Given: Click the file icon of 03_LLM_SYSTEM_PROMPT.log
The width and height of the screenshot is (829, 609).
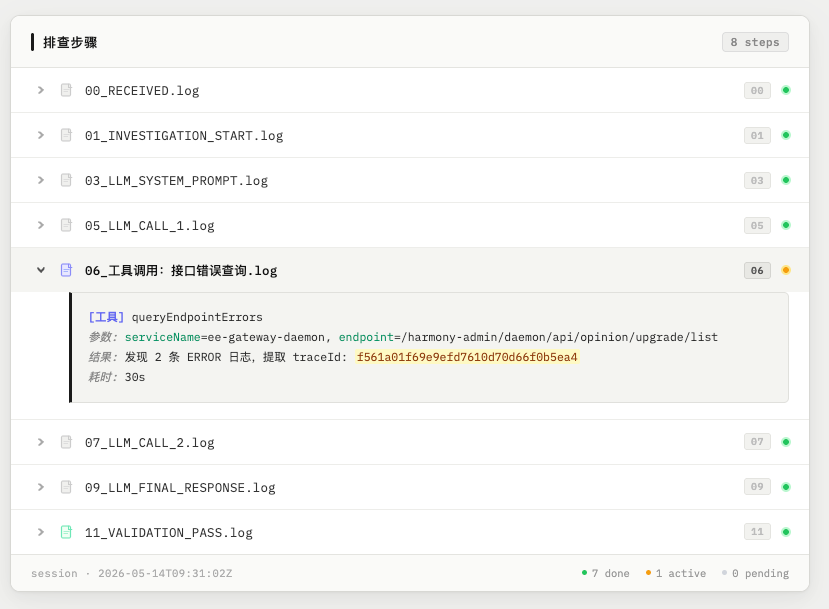Looking at the screenshot, I should [66, 180].
